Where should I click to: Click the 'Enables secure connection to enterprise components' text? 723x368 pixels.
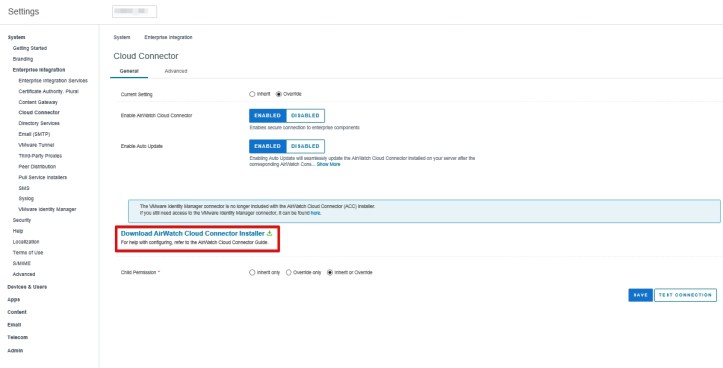pos(304,128)
